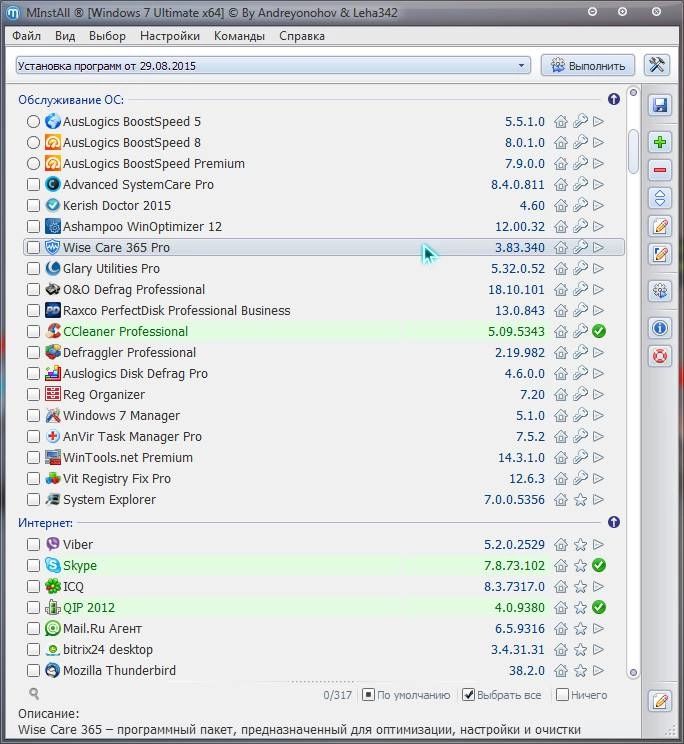Screen dimensions: 684x744
Task: Click the green checkmark on CCleaner Professional row
Action: click(599, 331)
